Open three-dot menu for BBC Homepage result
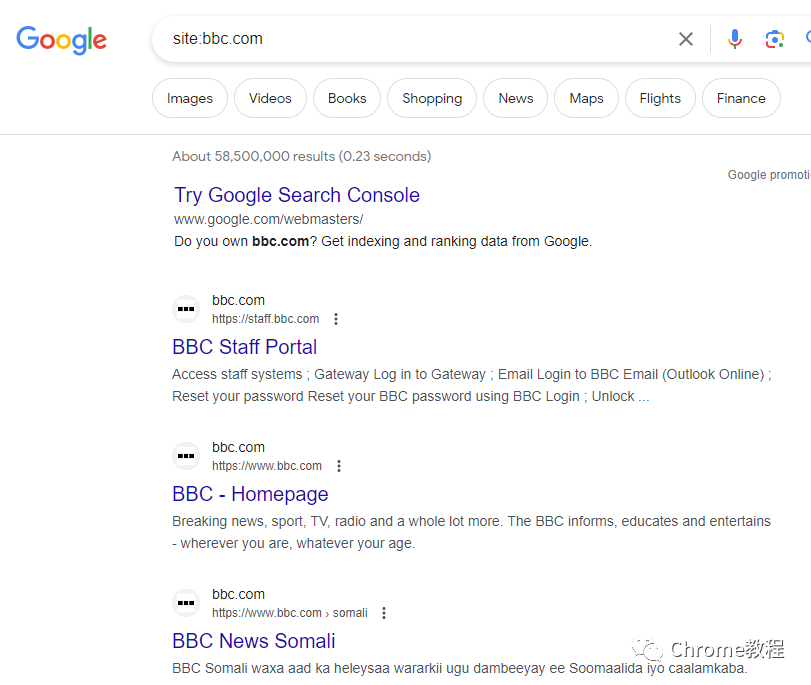Screen dimensions: 811x685 (339, 466)
